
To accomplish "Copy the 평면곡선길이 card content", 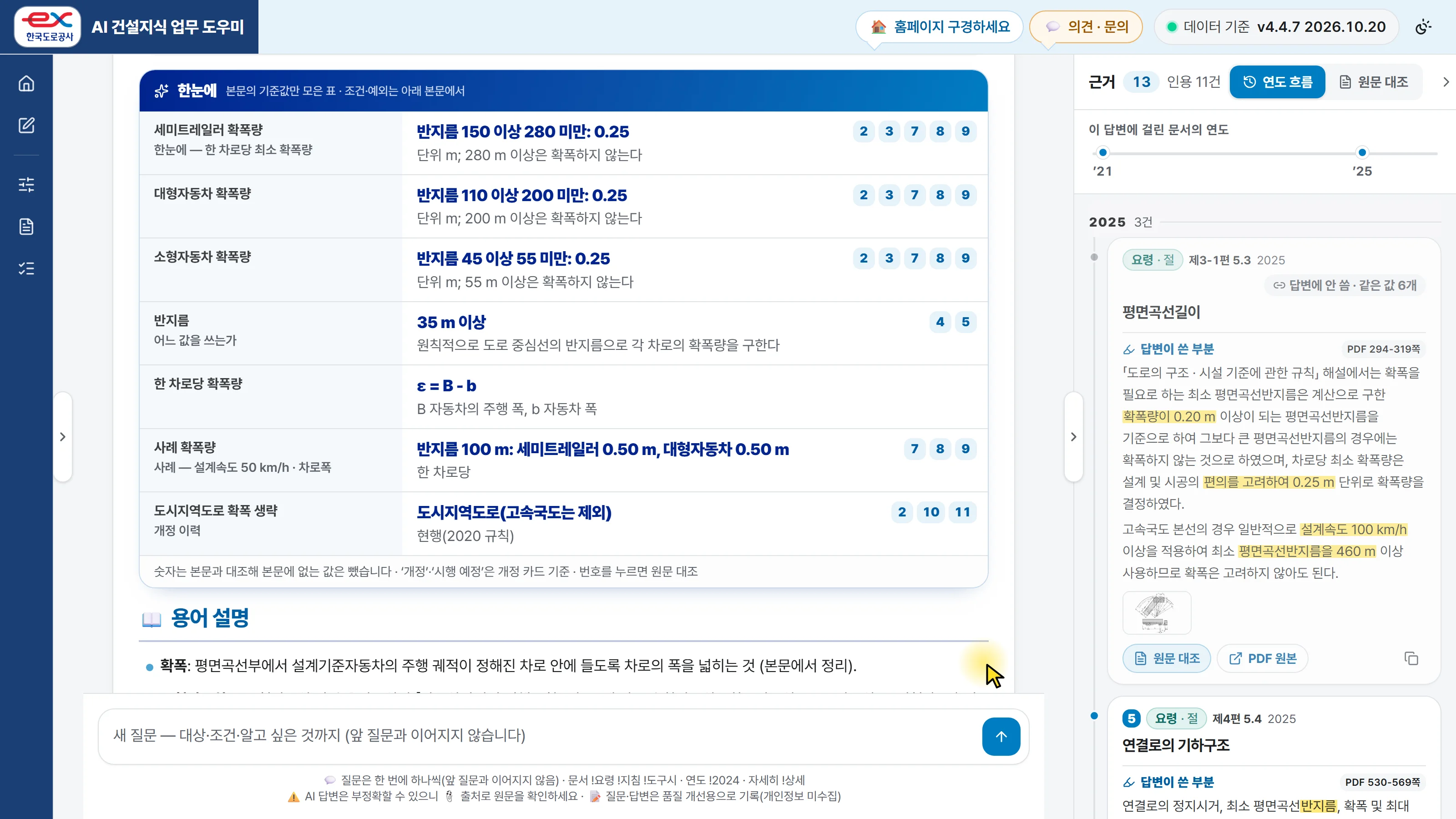I will 1411,658.
